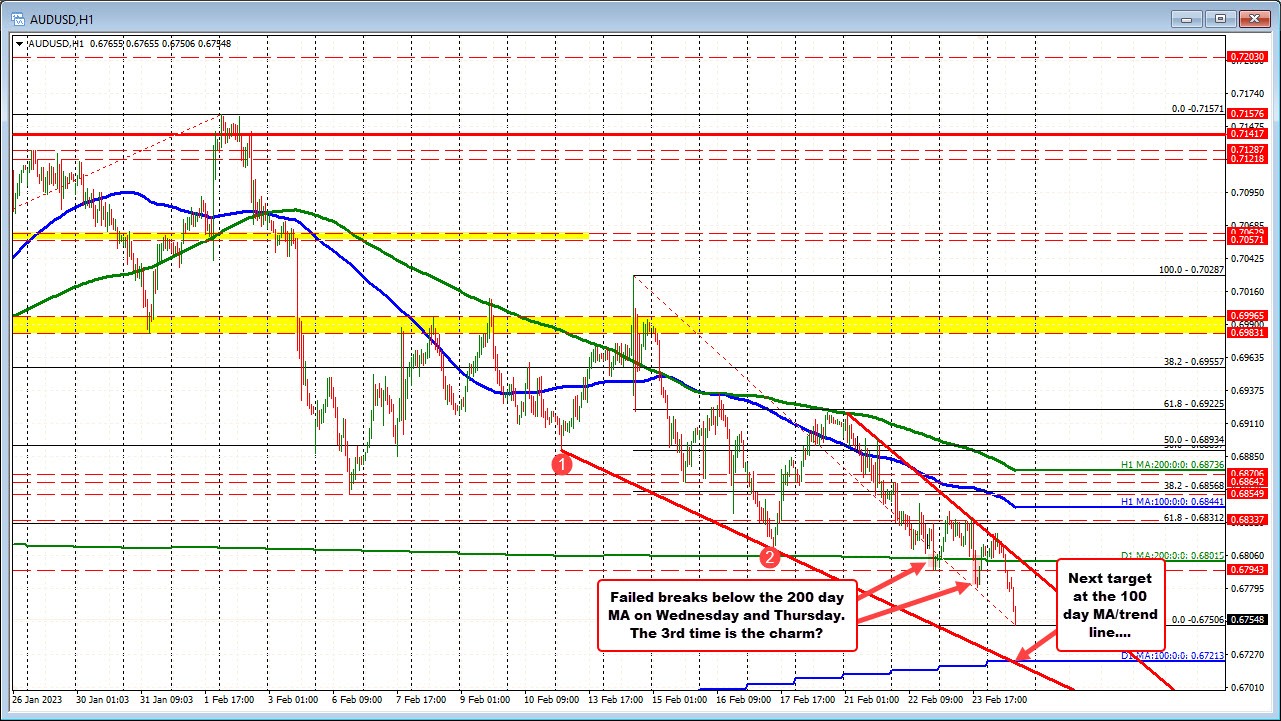Click the '26 Jan 2023' date on the time axis
The image size is (1281, 721).
[39, 701]
